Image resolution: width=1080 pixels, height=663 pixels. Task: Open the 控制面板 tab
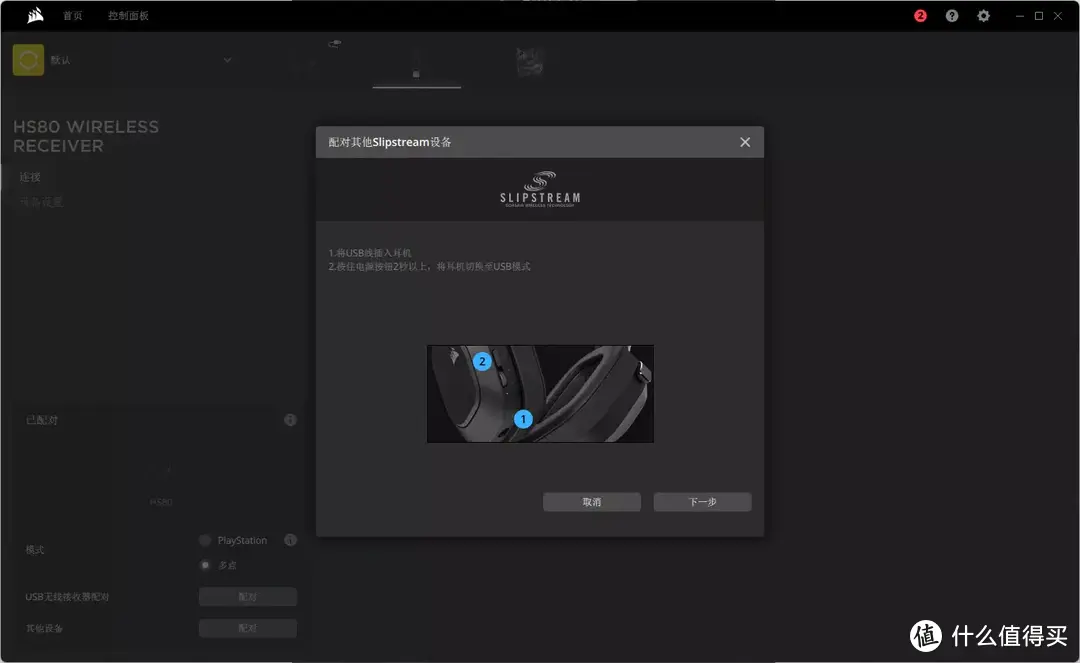tap(128, 16)
